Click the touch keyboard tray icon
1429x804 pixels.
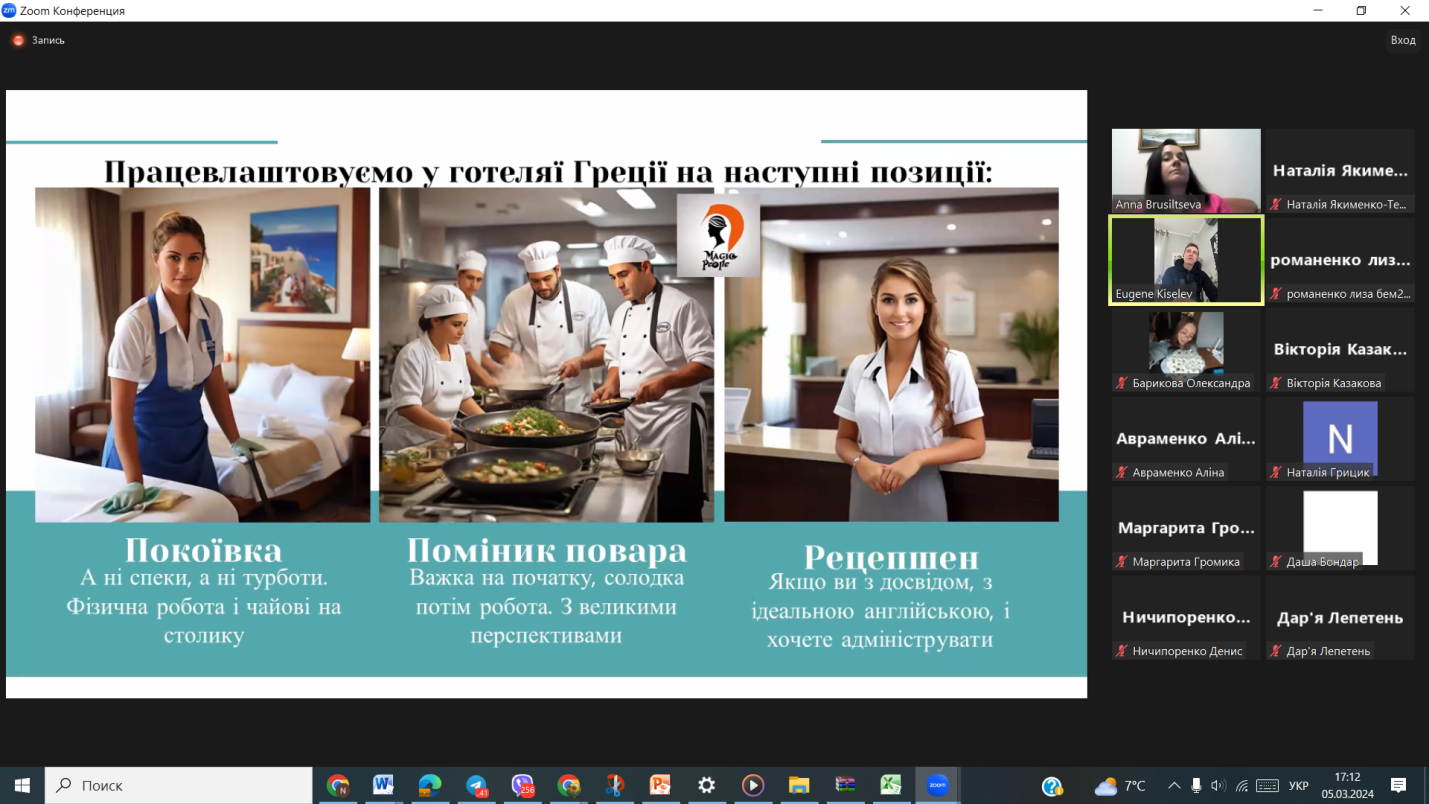(x=1267, y=786)
